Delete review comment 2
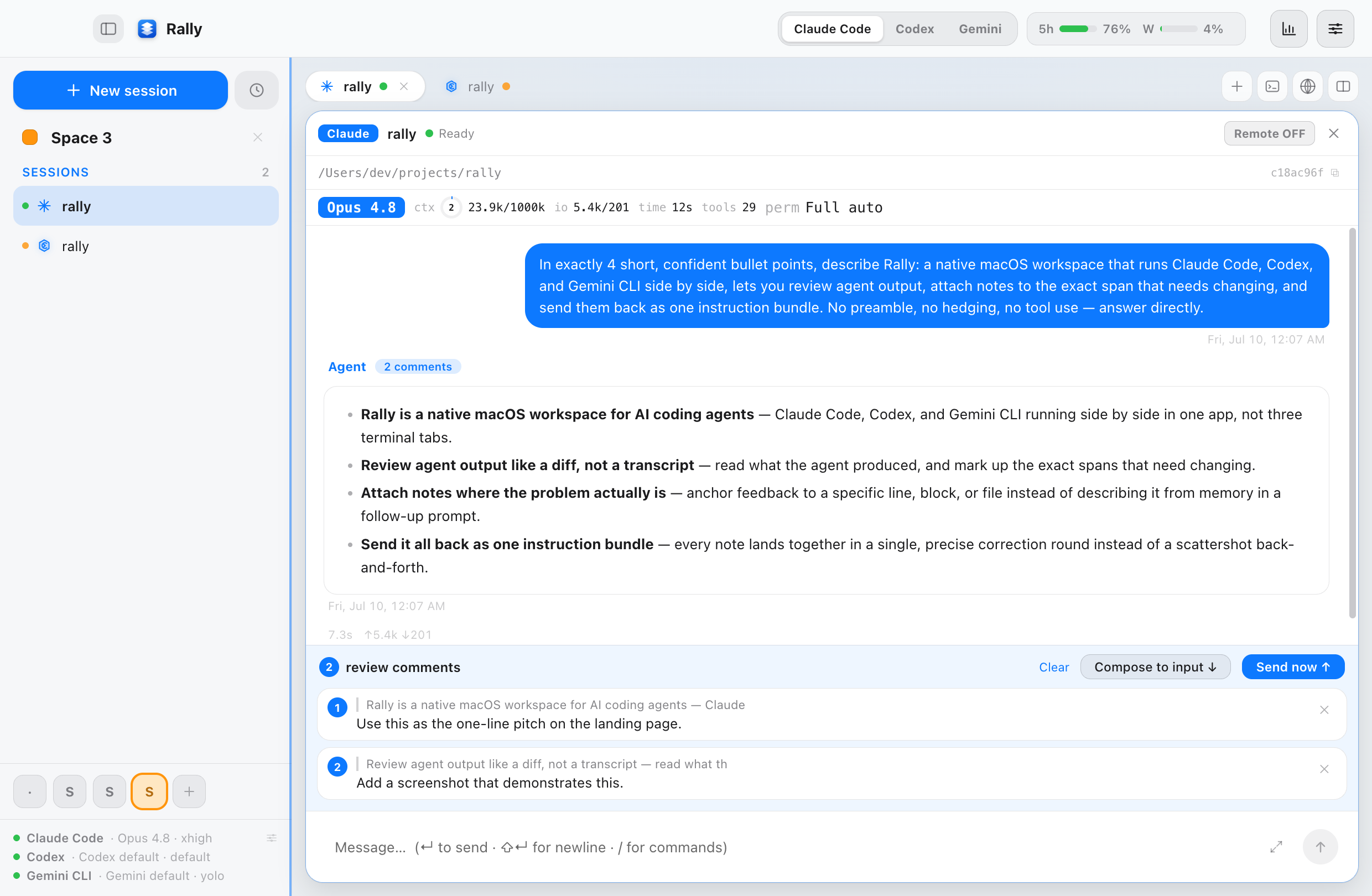The image size is (1372, 896). (1323, 769)
